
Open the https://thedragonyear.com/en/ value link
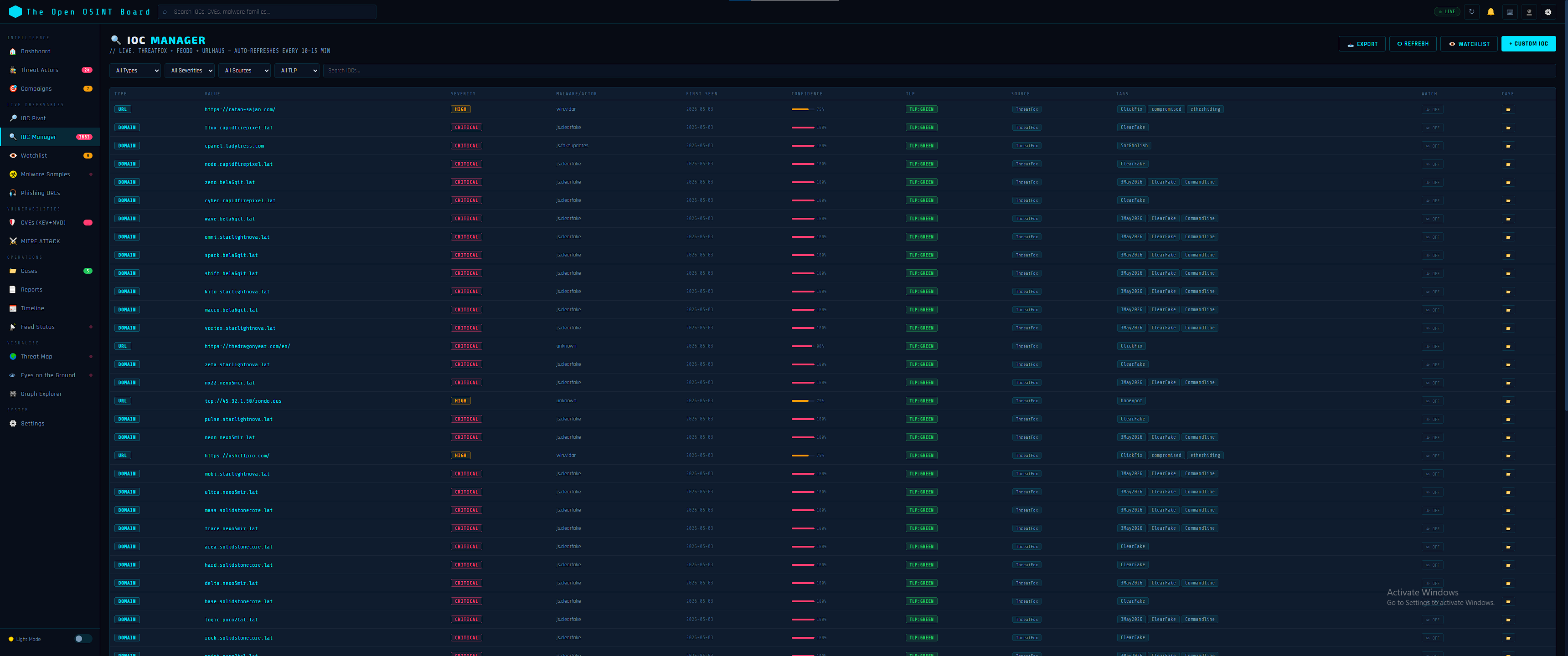[247, 347]
